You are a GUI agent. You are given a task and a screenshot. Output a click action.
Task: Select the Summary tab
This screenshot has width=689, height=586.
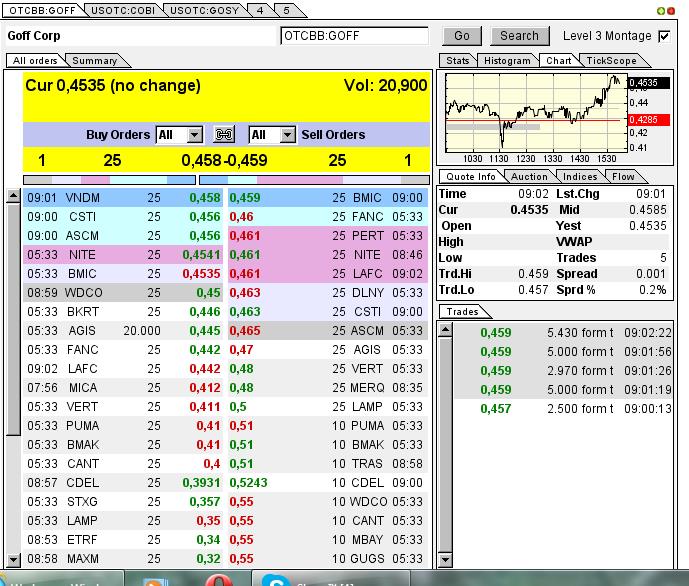click(95, 61)
